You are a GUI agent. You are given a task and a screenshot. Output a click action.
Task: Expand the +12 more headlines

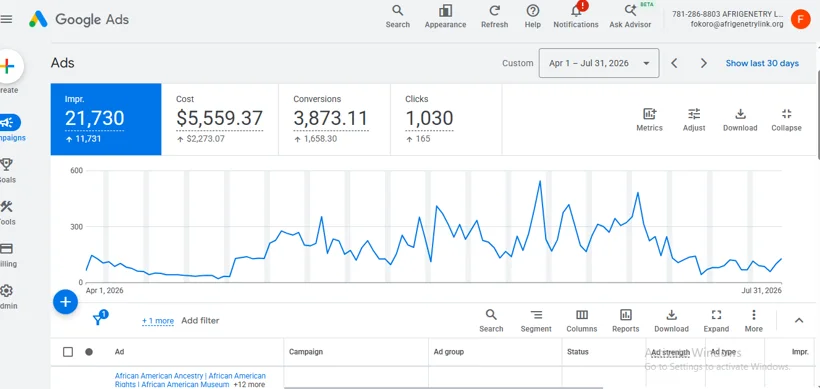pyautogui.click(x=249, y=384)
